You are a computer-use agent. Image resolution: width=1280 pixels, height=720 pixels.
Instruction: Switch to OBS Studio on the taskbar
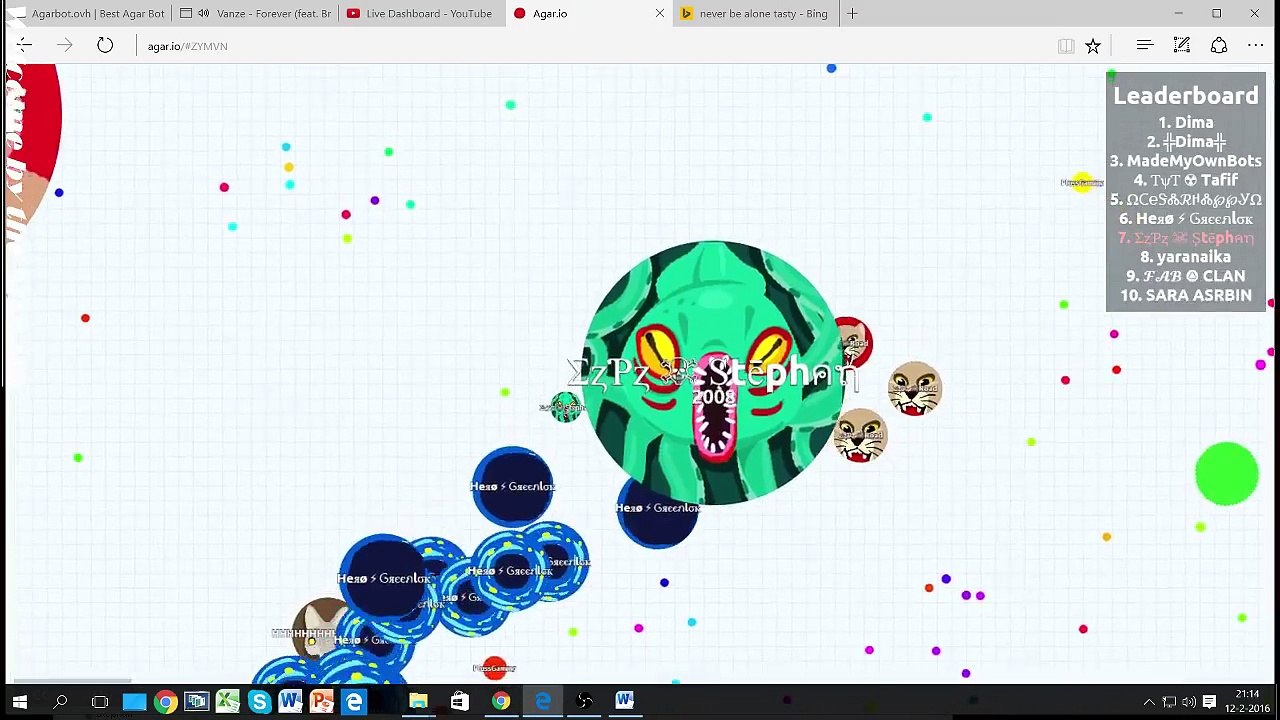584,702
